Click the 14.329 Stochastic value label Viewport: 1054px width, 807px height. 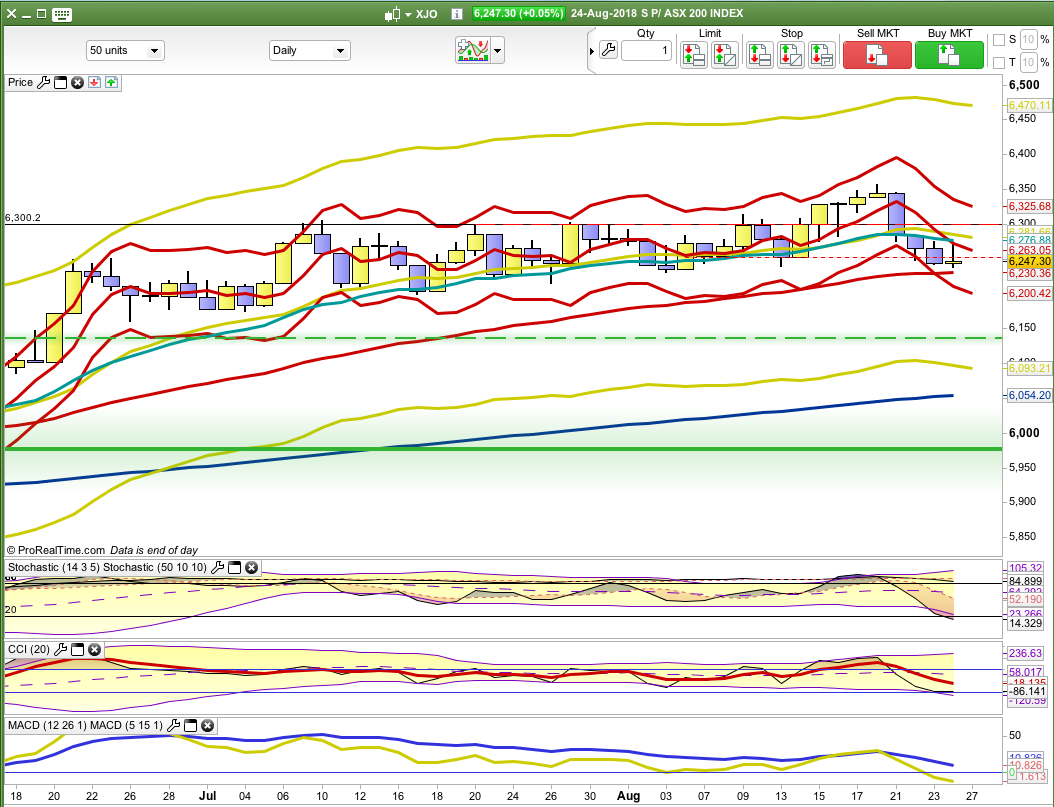(1026, 623)
